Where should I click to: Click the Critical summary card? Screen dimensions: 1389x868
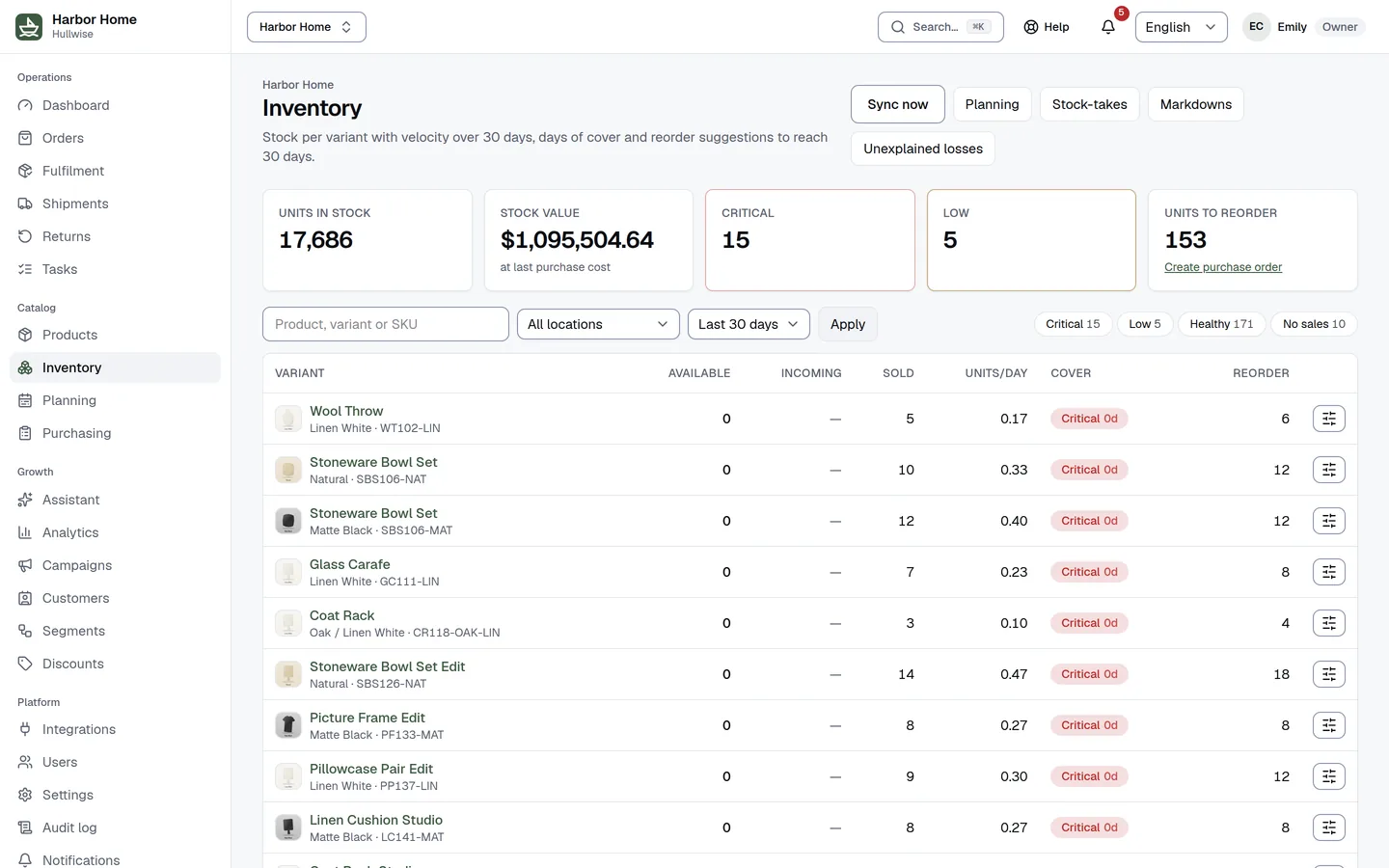pos(810,240)
